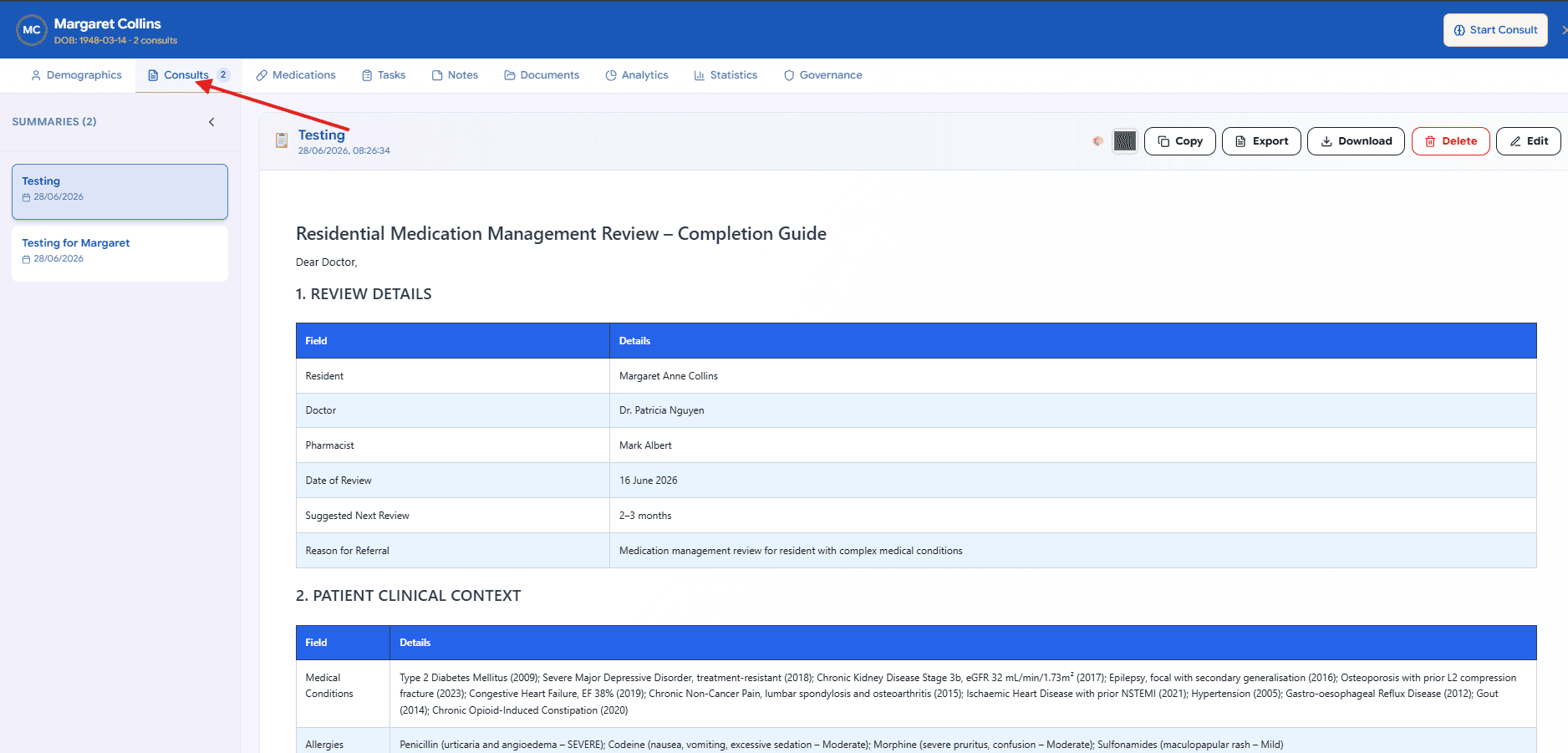Open the Analytics tab
1568x753 pixels.
(x=637, y=75)
